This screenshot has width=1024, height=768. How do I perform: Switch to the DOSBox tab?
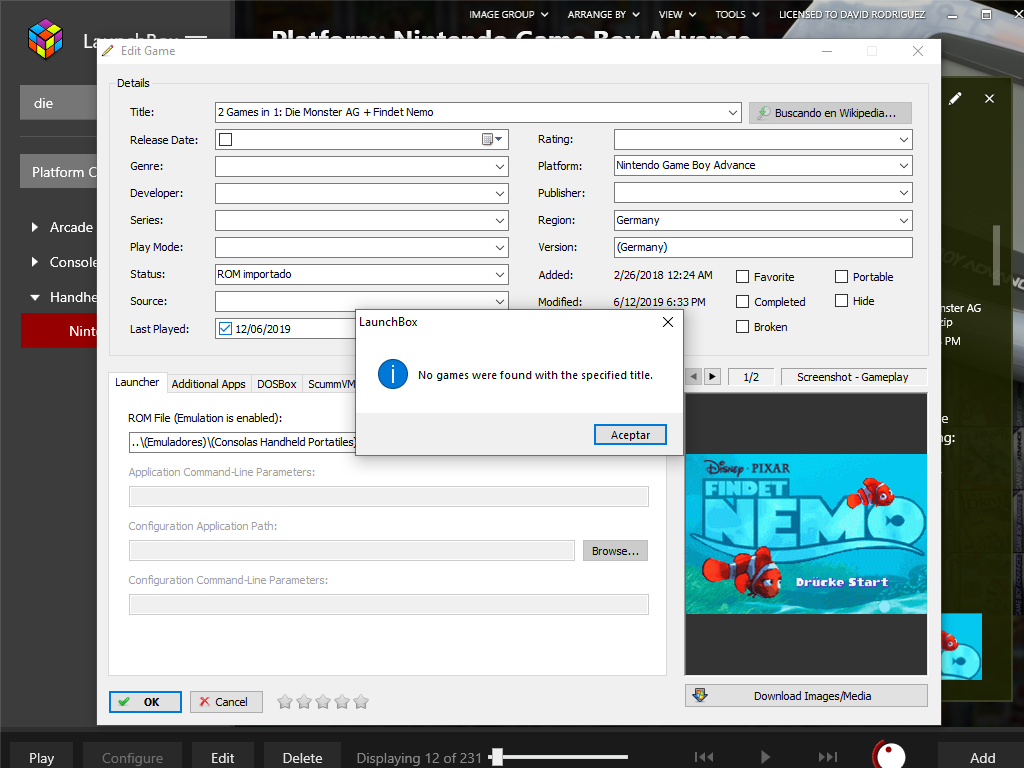click(277, 384)
